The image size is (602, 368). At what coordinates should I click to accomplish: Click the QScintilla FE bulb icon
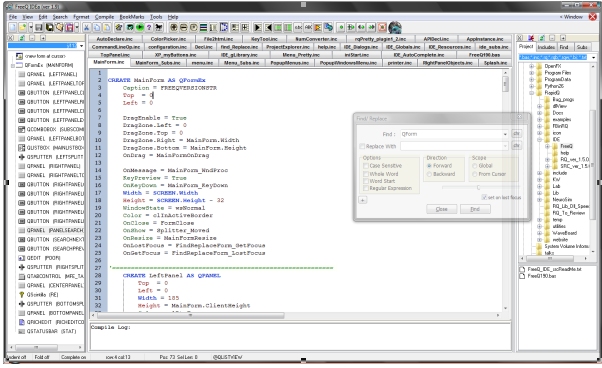pyautogui.click(x=22, y=295)
